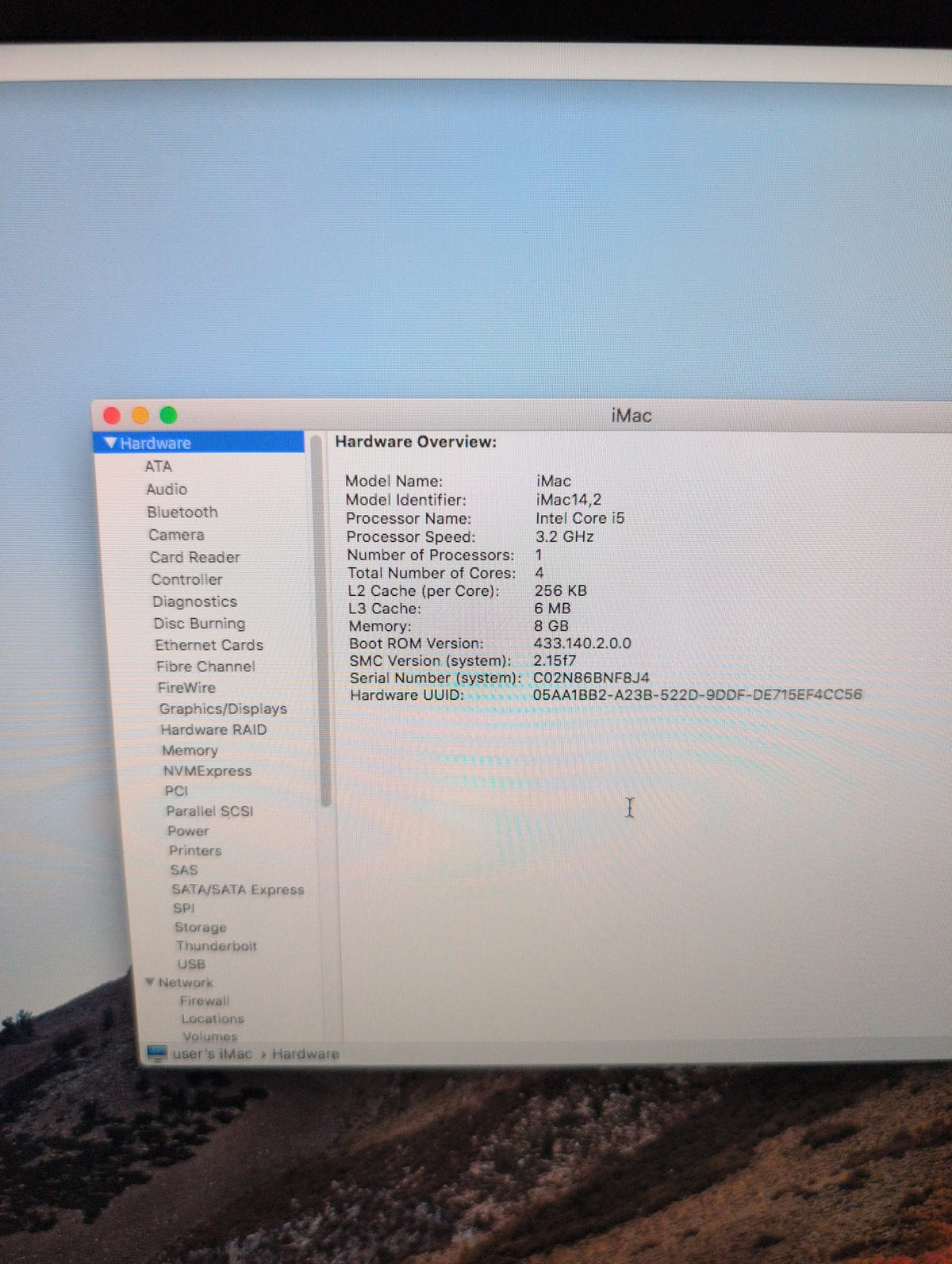
Task: Open Graphics/Displays details
Action: click(223, 709)
